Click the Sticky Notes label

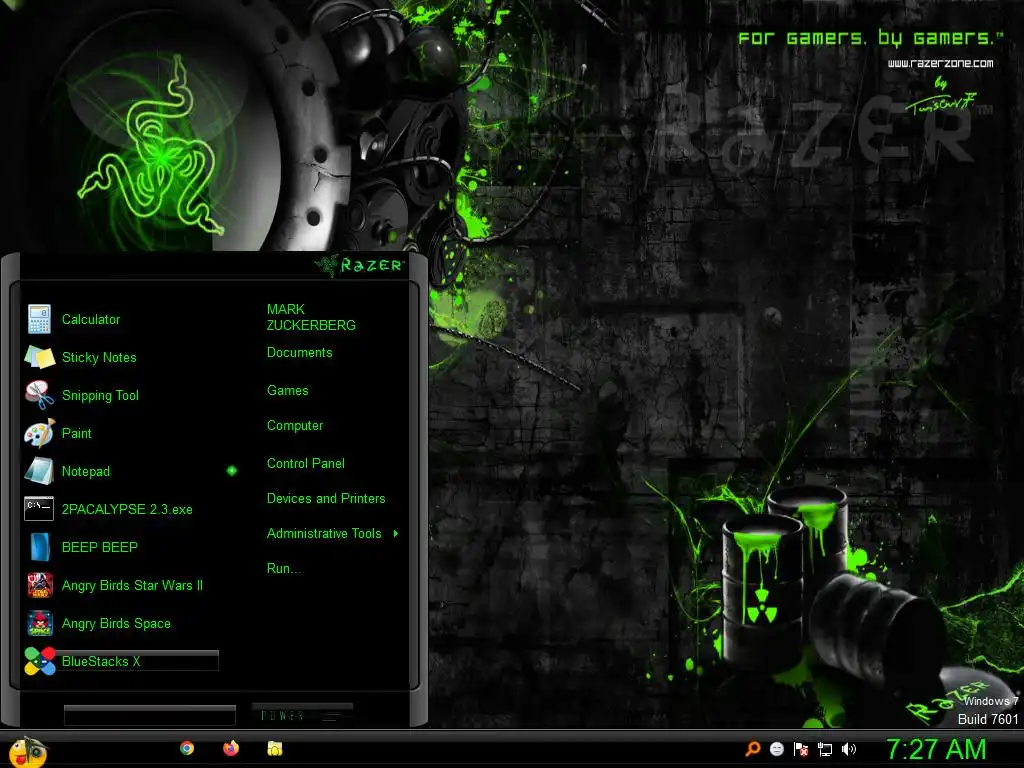[99, 357]
